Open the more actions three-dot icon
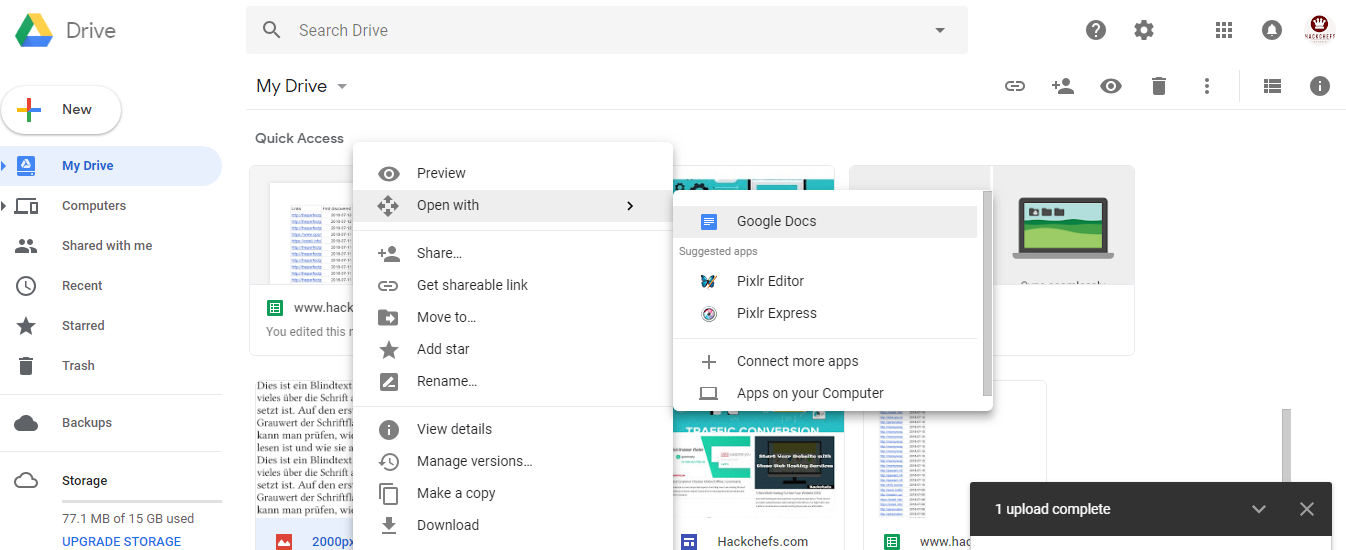 pos(1207,86)
